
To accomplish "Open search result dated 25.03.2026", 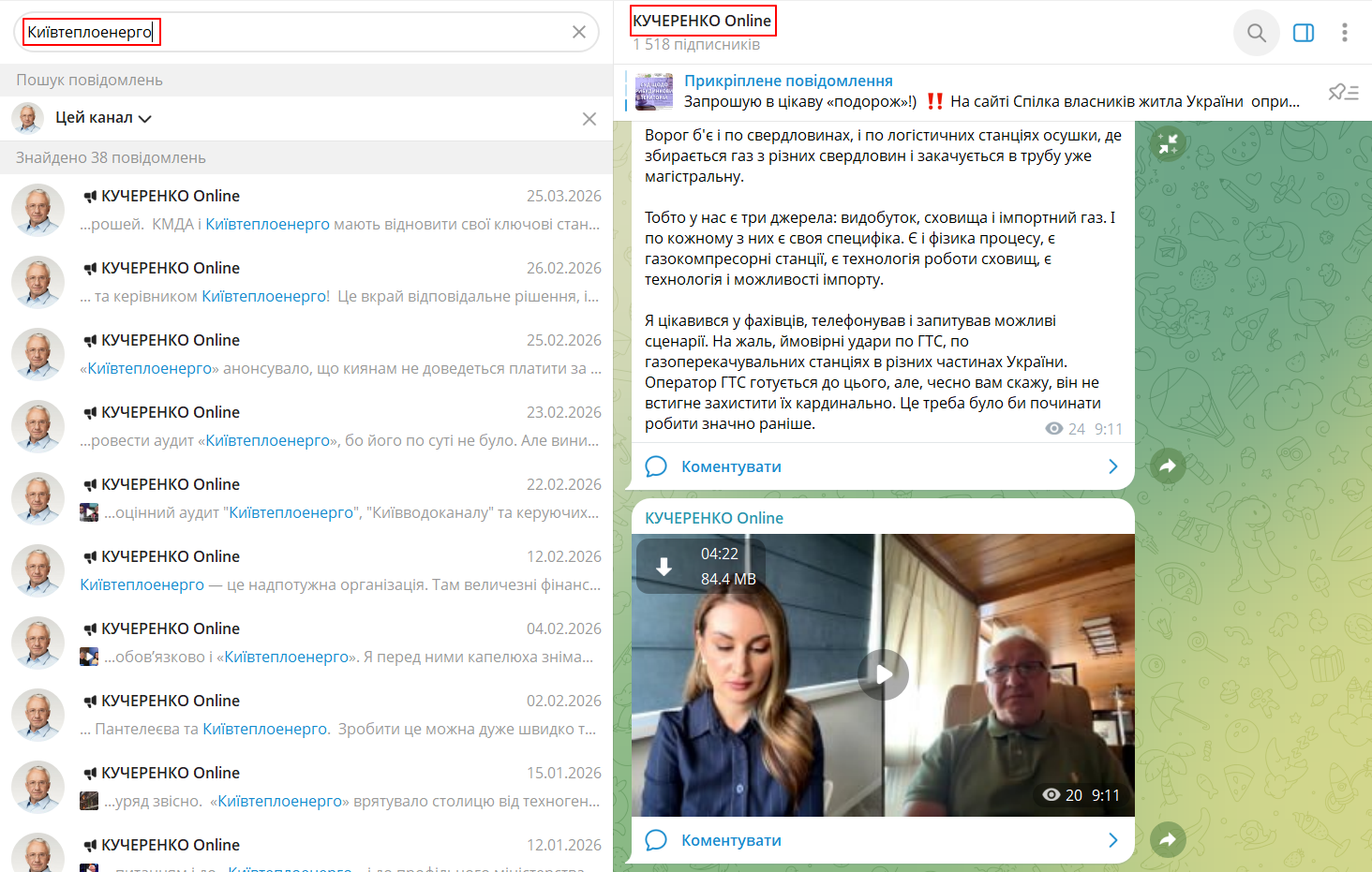I will tap(306, 210).
